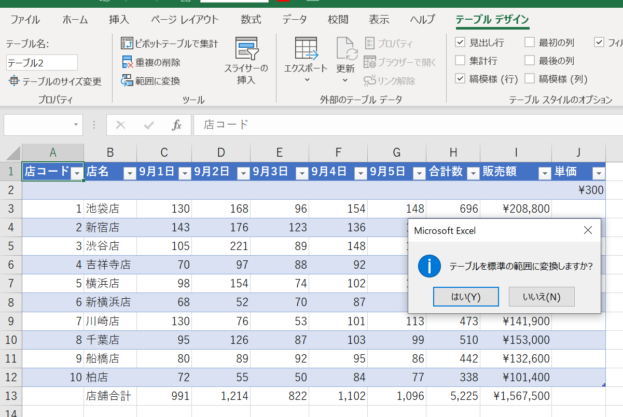Image resolution: width=623 pixels, height=417 pixels.
Task: Open the 店名 column filter dropdown
Action: (x=130, y=173)
